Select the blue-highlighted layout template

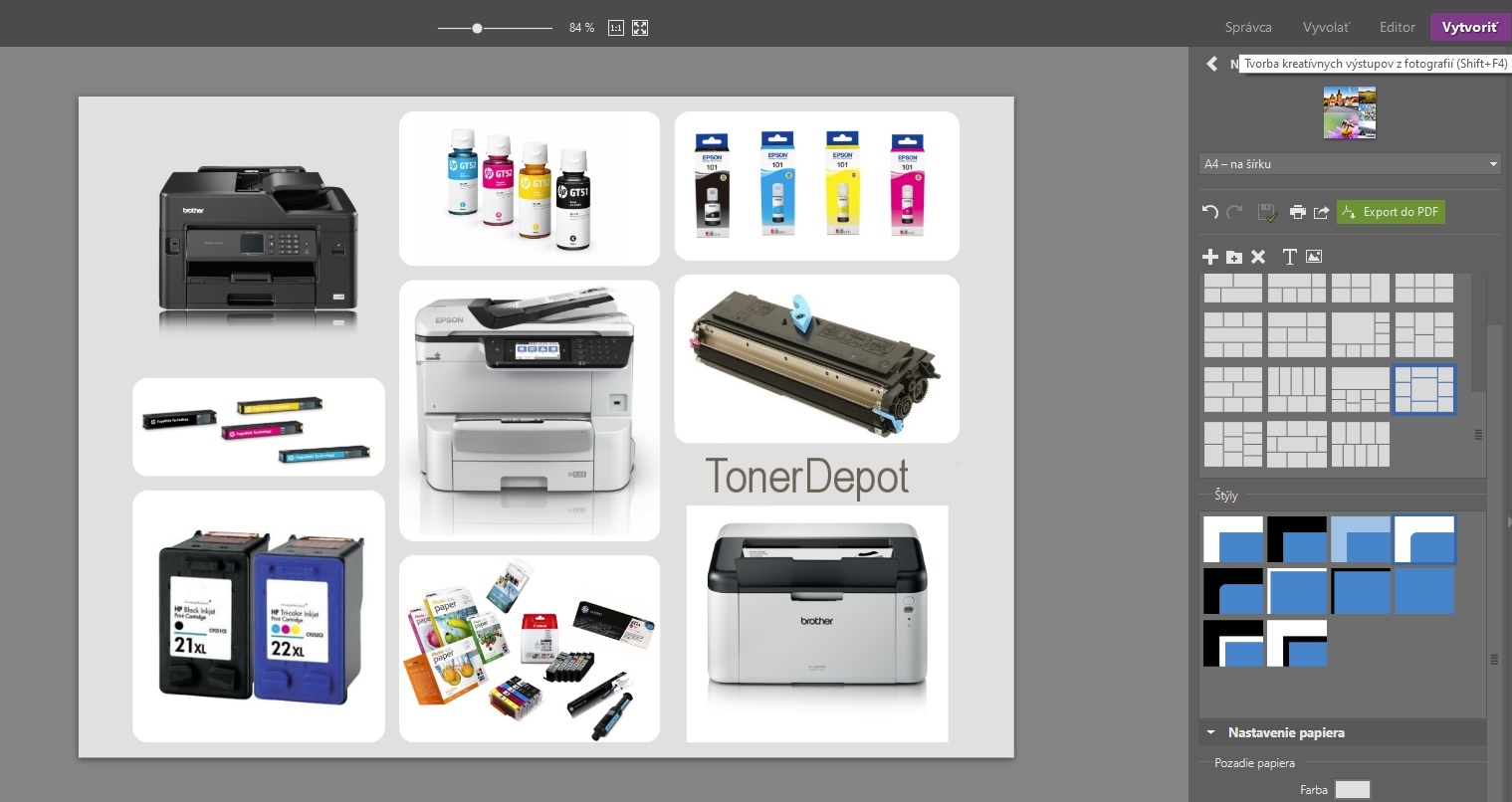1423,389
